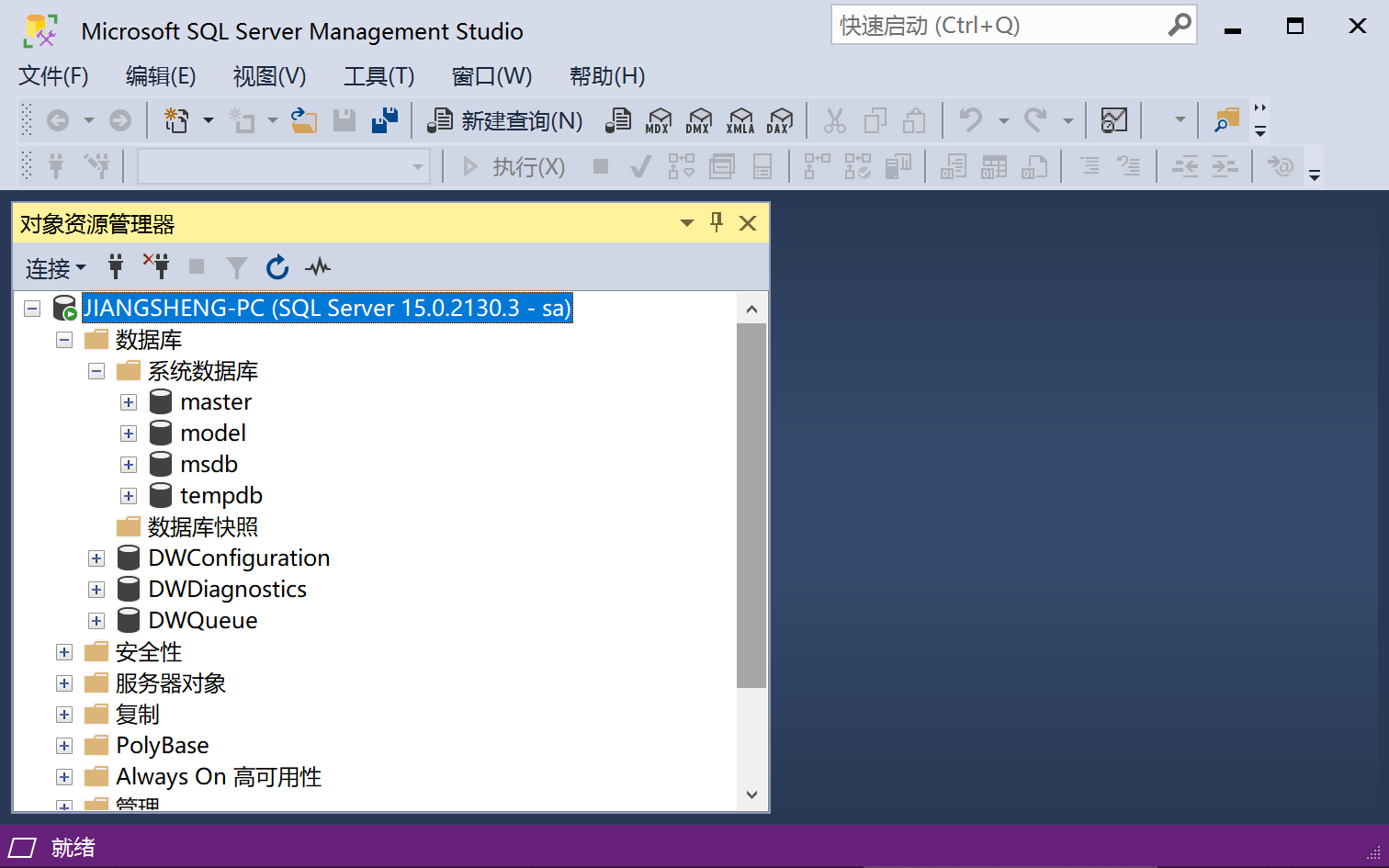This screenshot has width=1389, height=868.
Task: Click the Object Explorer scroll down arrow
Action: pyautogui.click(x=751, y=795)
